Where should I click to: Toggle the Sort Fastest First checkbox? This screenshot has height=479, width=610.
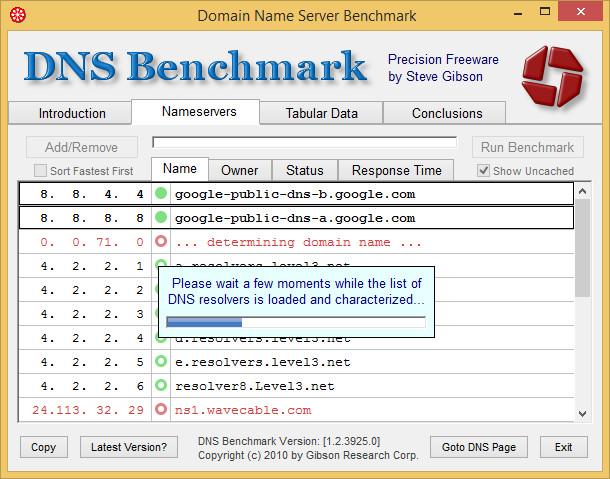click(40, 170)
